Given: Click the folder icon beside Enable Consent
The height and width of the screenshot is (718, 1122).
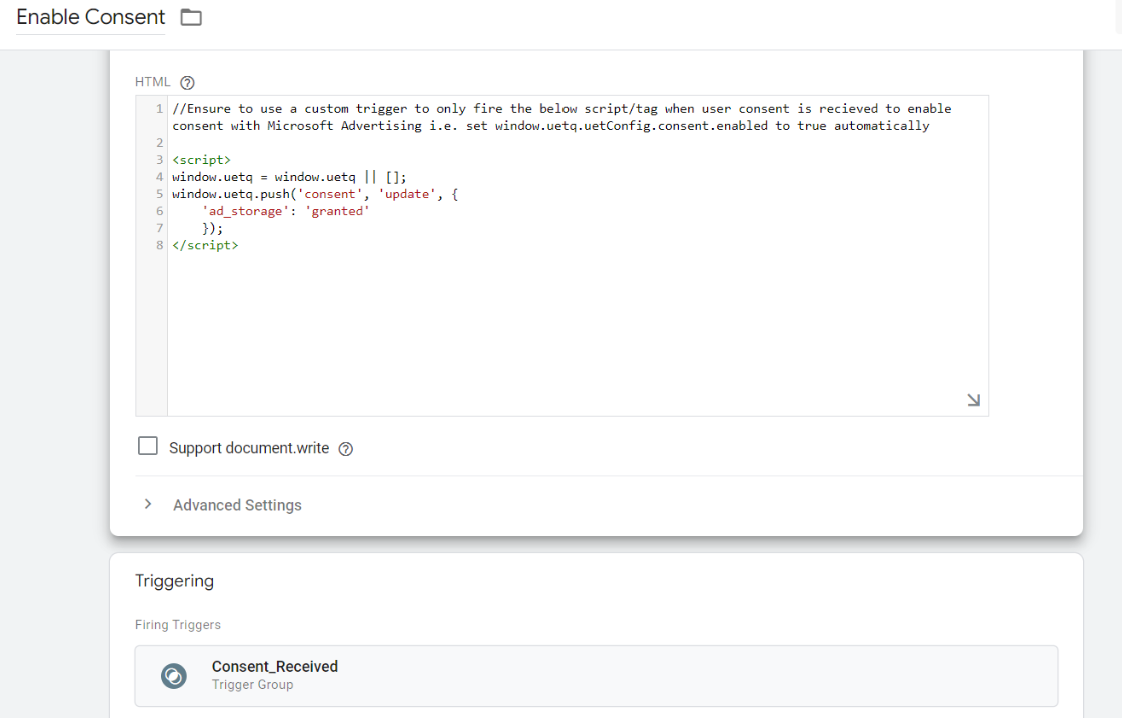Looking at the screenshot, I should (191, 17).
